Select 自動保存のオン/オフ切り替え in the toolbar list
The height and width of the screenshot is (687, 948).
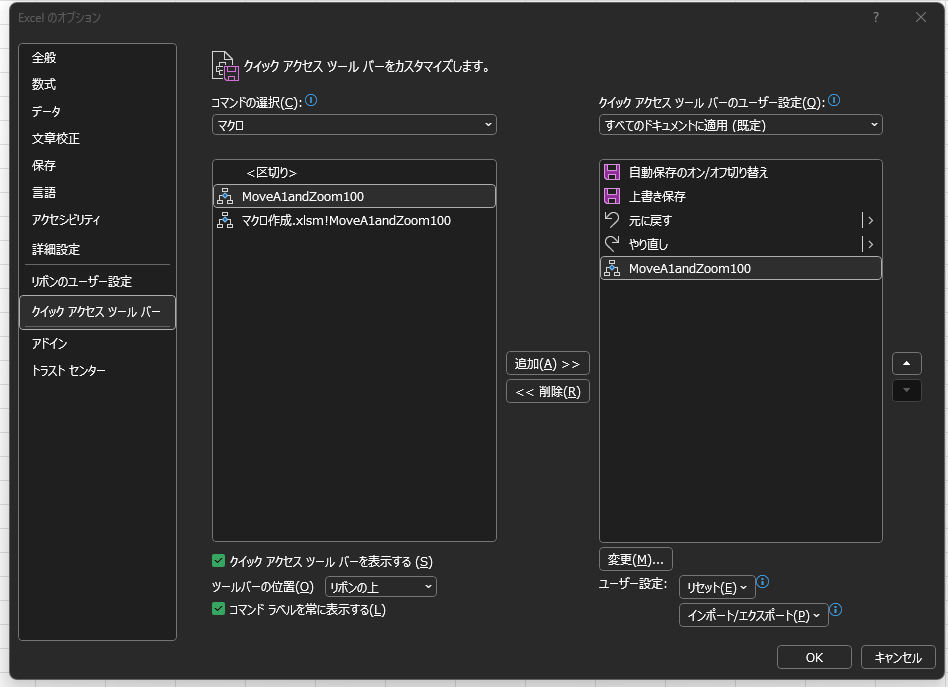(x=741, y=172)
